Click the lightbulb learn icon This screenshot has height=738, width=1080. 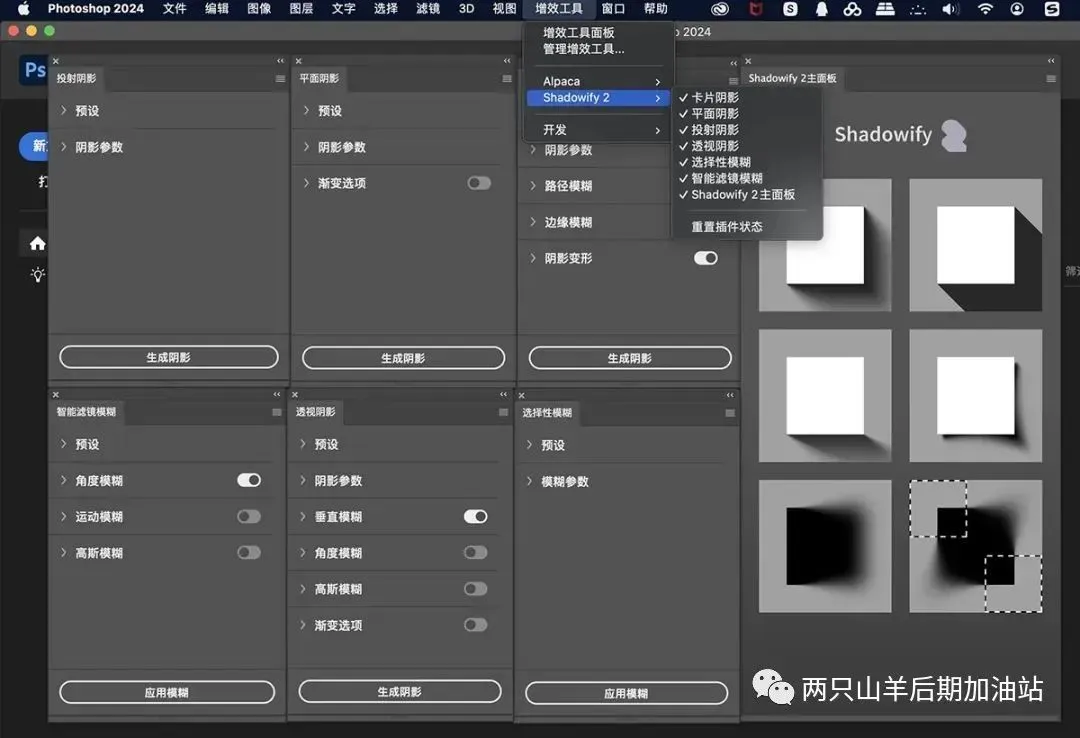38,275
